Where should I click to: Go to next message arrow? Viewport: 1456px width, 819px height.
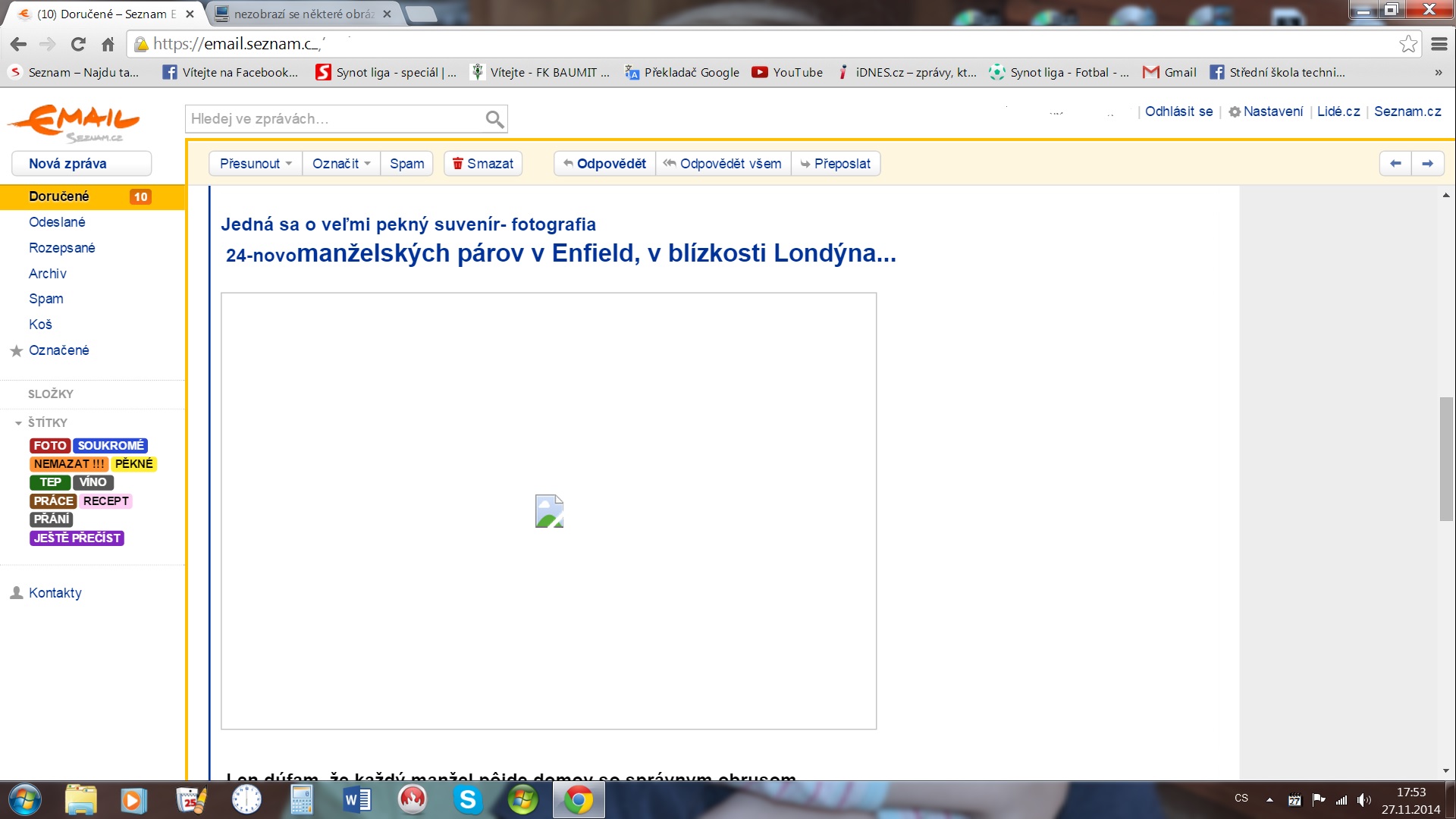(1427, 164)
